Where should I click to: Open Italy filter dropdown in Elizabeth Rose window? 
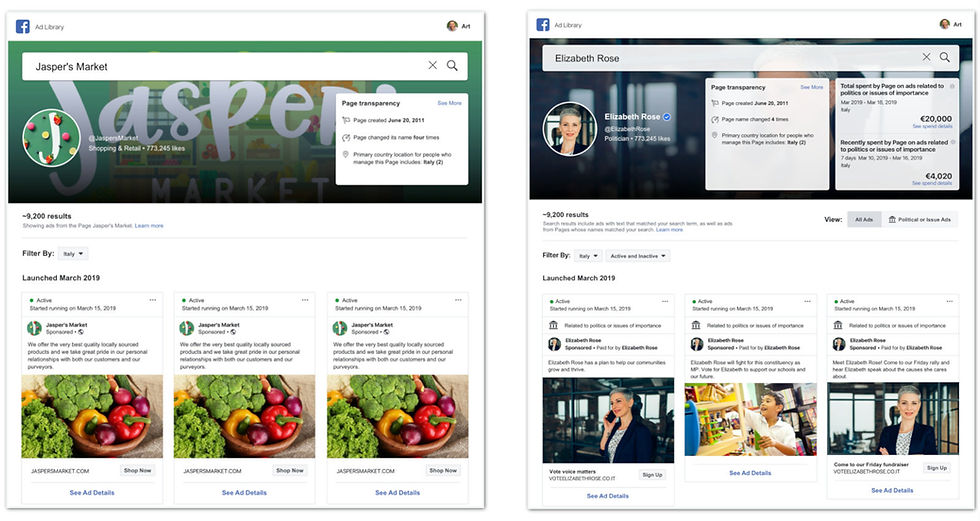click(588, 256)
